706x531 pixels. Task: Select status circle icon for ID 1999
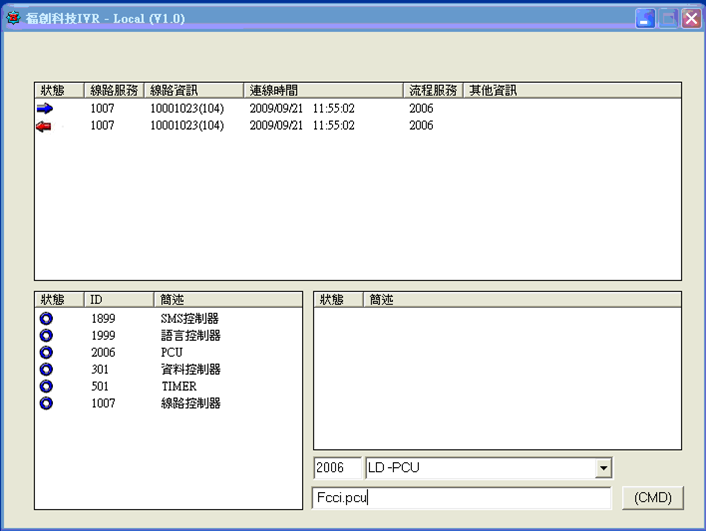(46, 336)
